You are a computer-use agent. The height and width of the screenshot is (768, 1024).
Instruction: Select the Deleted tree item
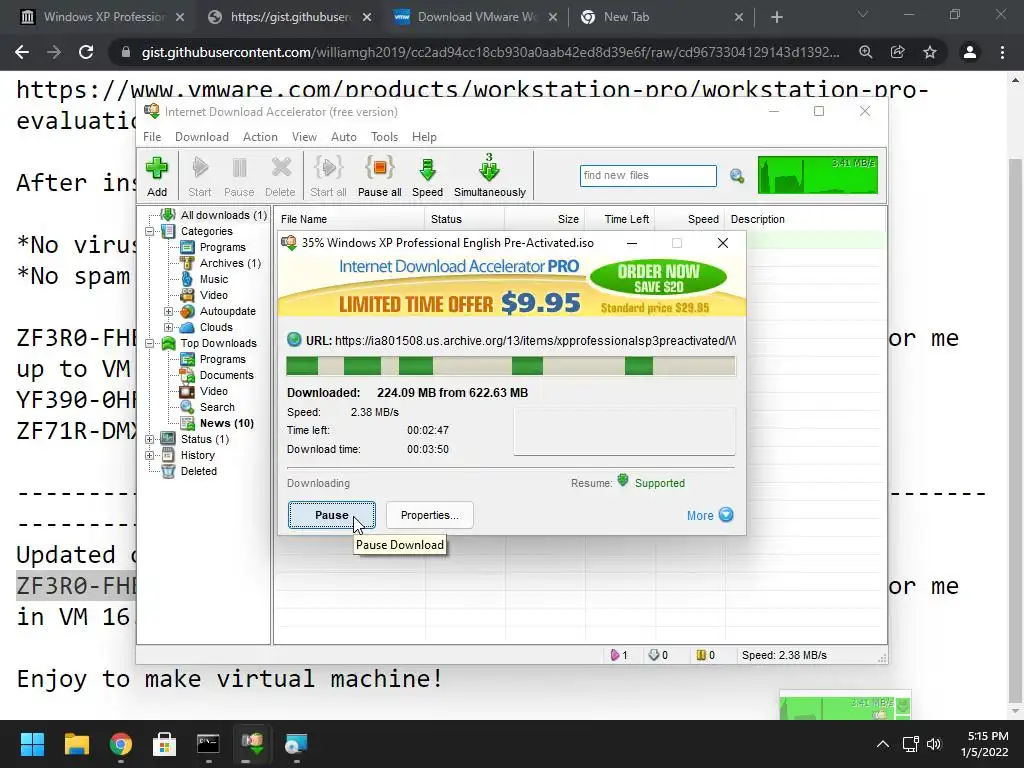[x=199, y=471]
